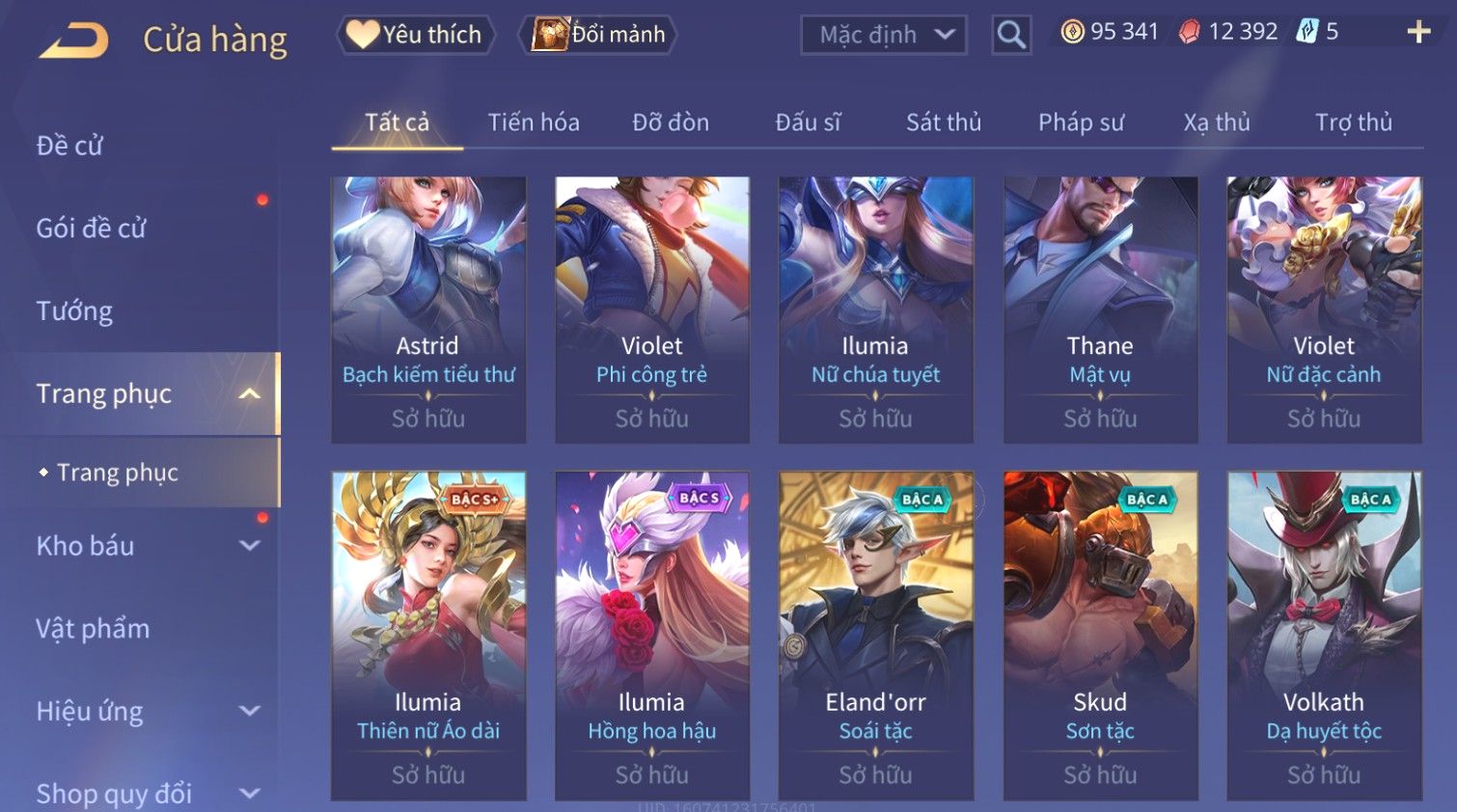Expand the Hiệu ứng sidebar section
The image size is (1457, 812).
click(250, 711)
